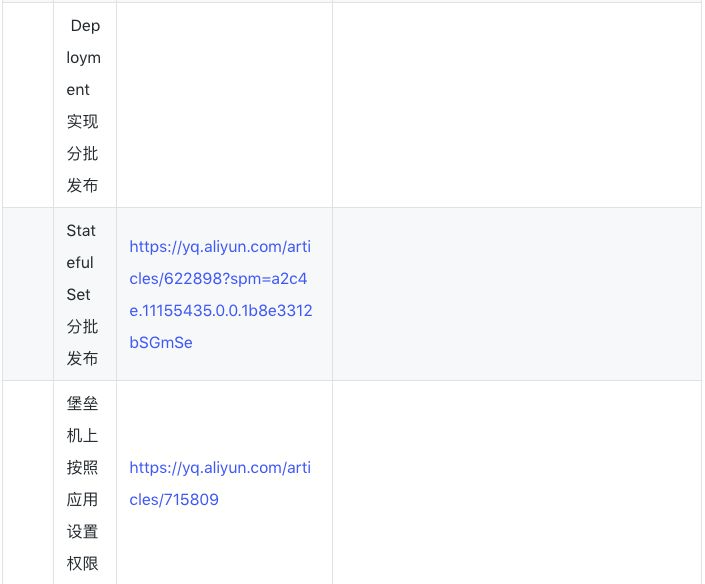The image size is (705, 584).
Task: Click '实现' in the Deployment cell
Action: click(x=82, y=121)
